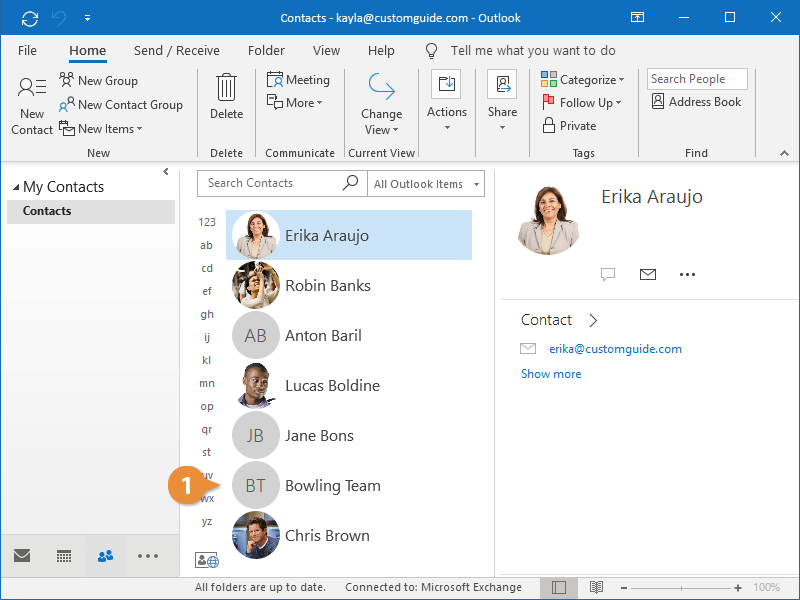Jump to the mn index letter

(x=207, y=383)
